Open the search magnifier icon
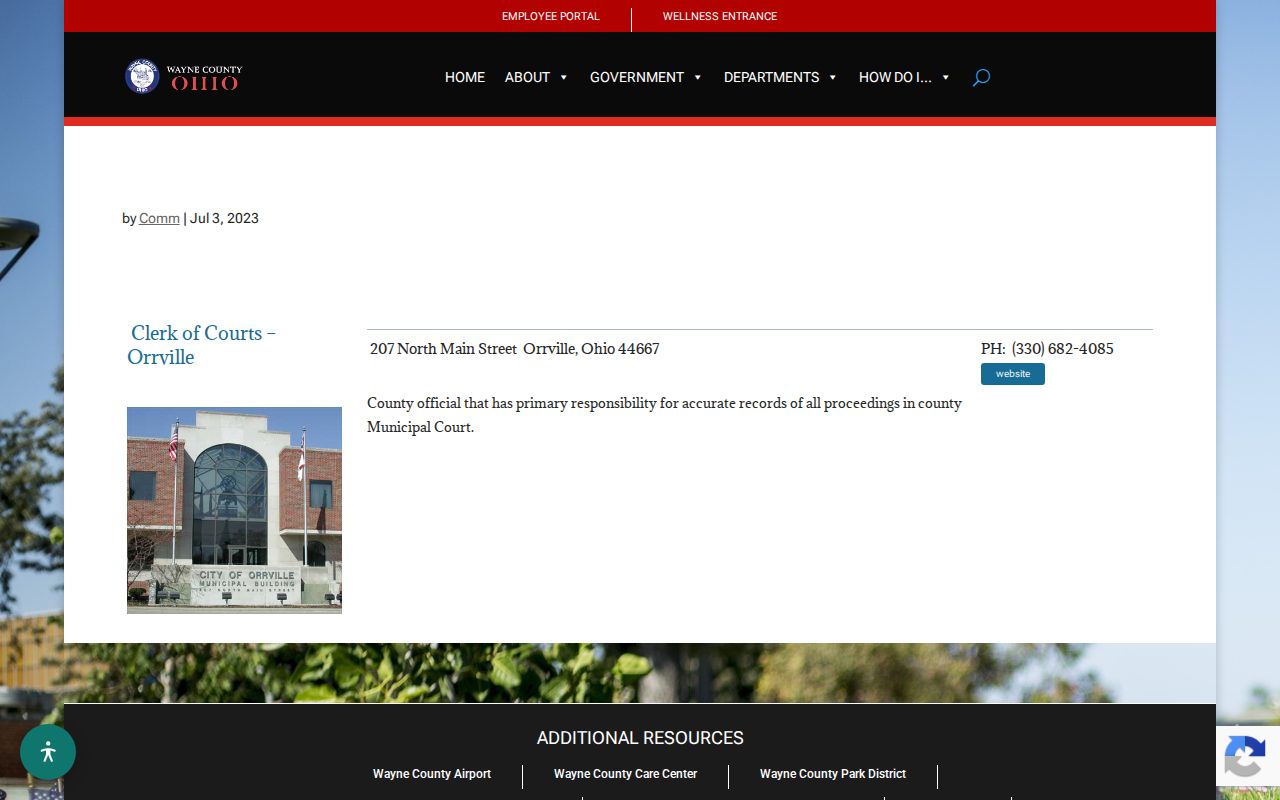 [x=981, y=77]
